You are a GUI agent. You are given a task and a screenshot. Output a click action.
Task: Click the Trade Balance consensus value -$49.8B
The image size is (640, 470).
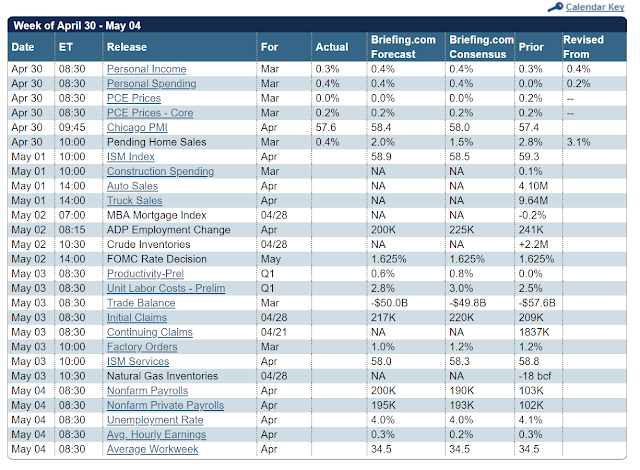tap(468, 303)
